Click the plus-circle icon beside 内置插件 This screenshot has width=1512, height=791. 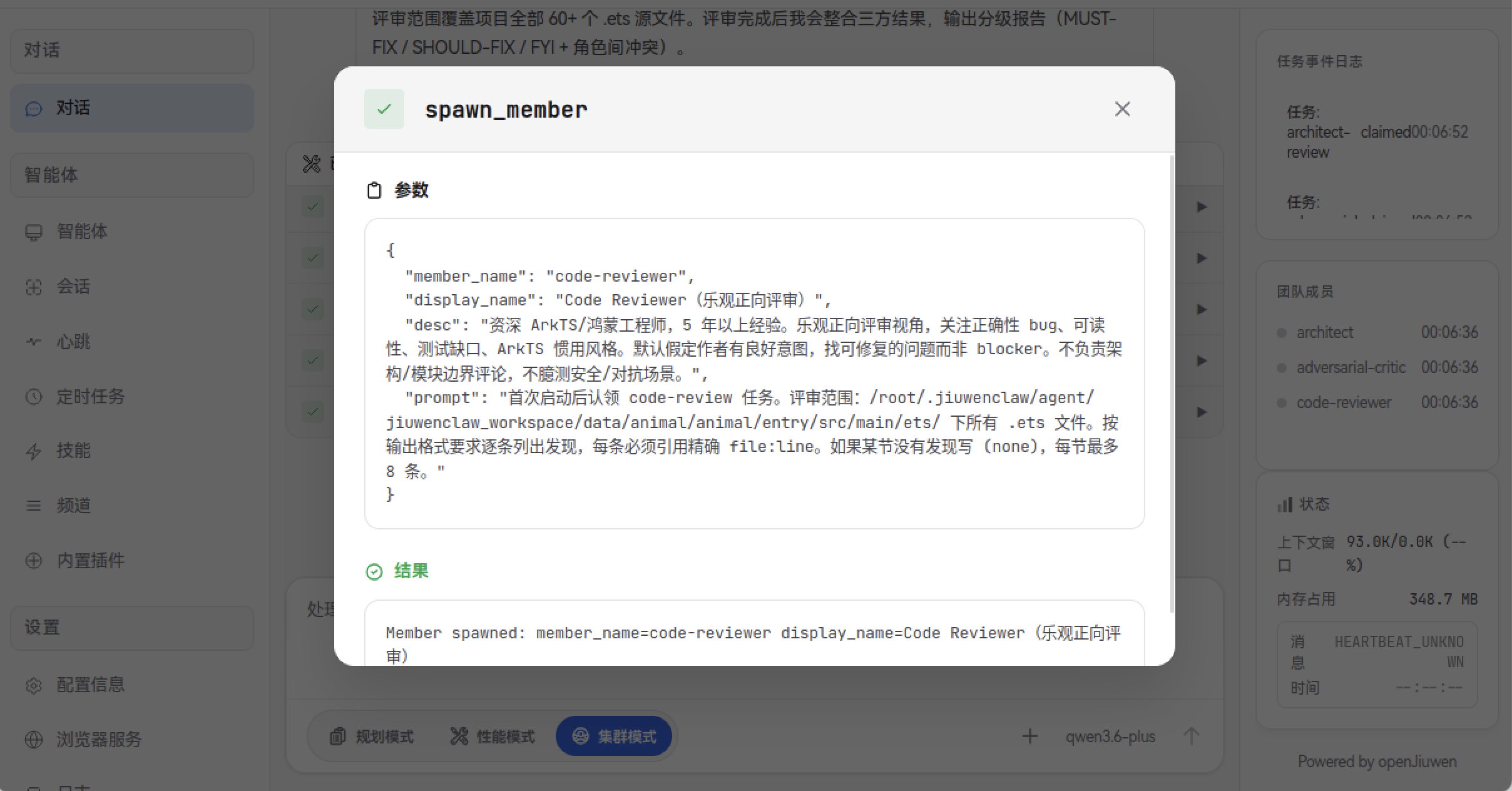click(34, 561)
